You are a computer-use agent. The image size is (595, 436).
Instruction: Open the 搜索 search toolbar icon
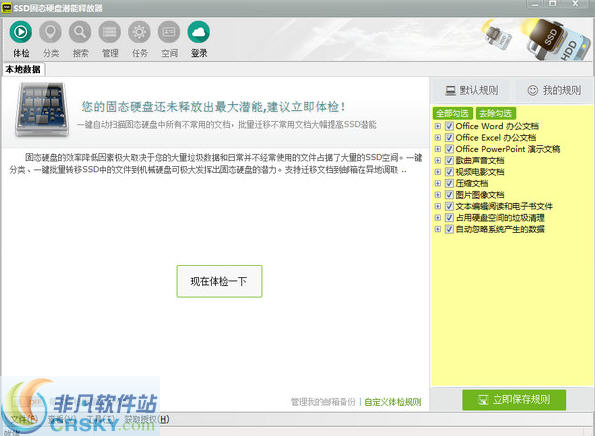click(80, 33)
